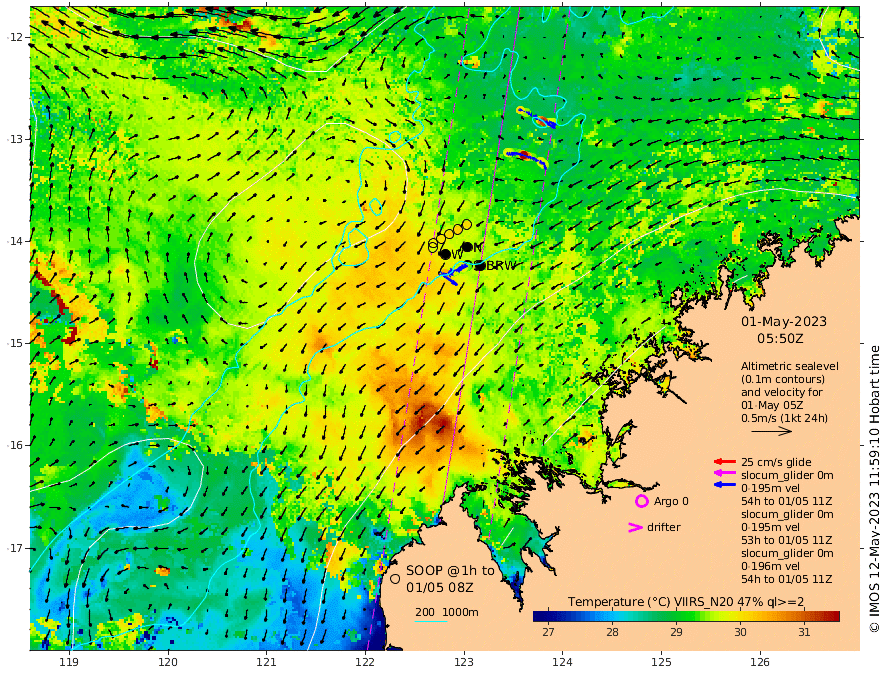Click the latitude axis label -17
880x680 pixels.
(x=15, y=548)
